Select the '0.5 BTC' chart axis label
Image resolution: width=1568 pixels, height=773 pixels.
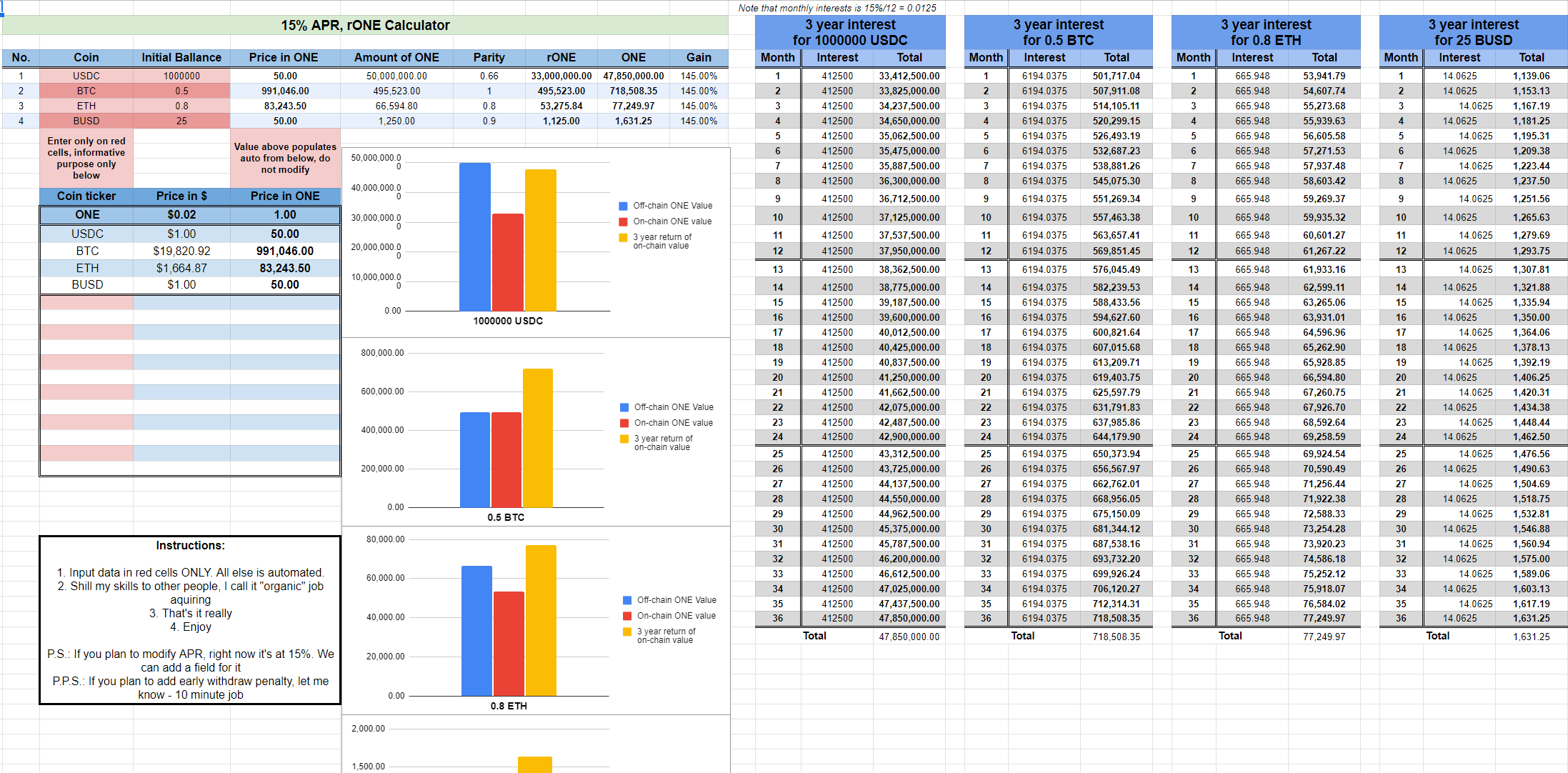point(506,517)
